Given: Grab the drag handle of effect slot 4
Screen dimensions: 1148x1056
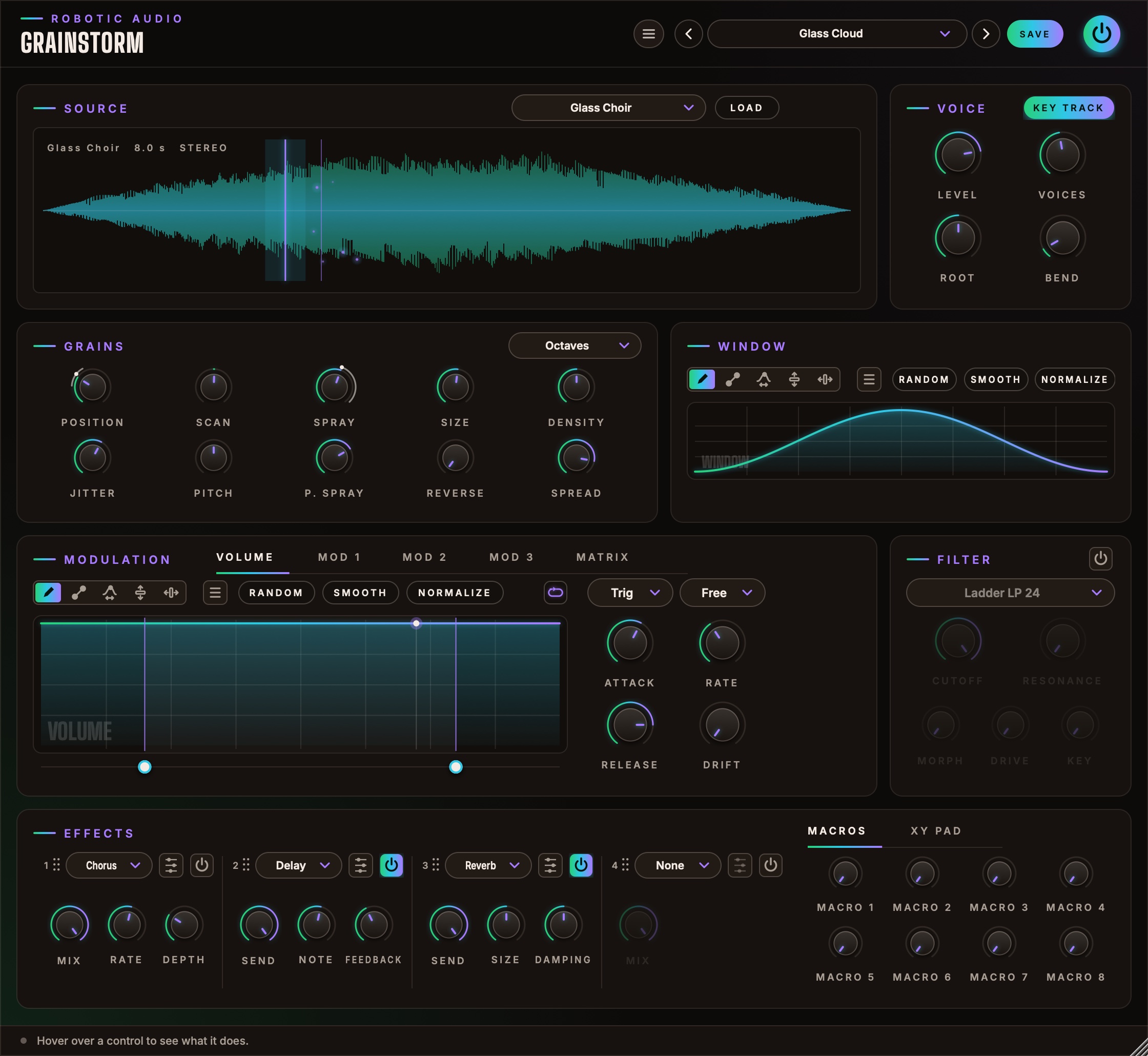Looking at the screenshot, I should [625, 865].
